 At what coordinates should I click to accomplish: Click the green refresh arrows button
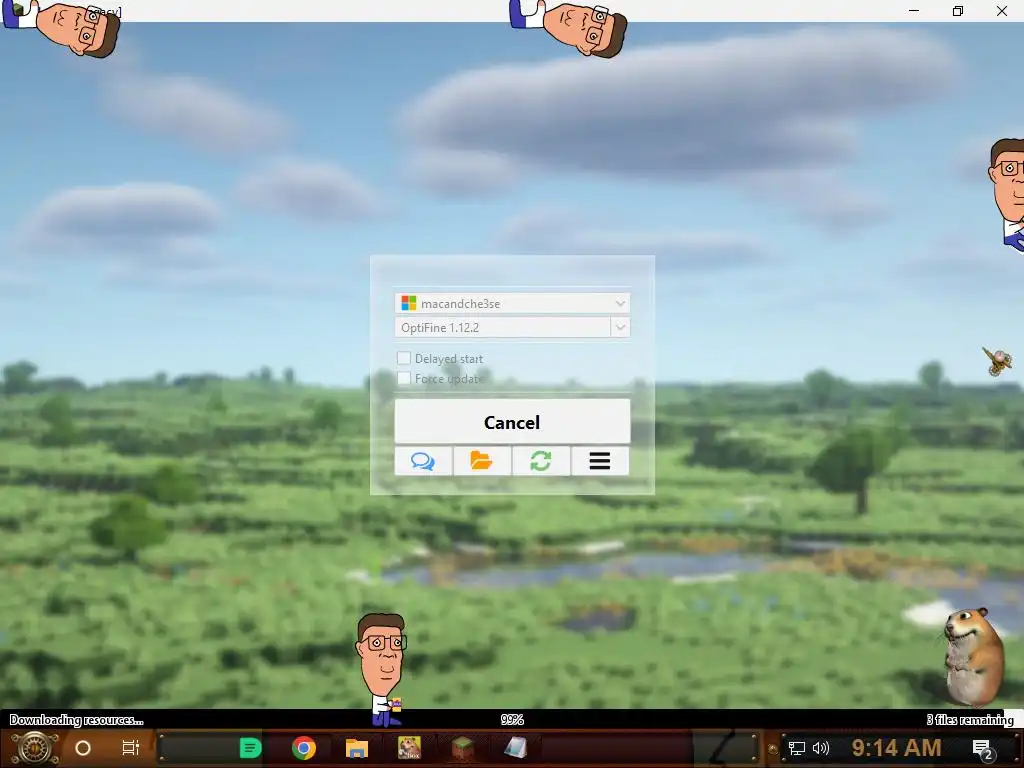coord(541,461)
